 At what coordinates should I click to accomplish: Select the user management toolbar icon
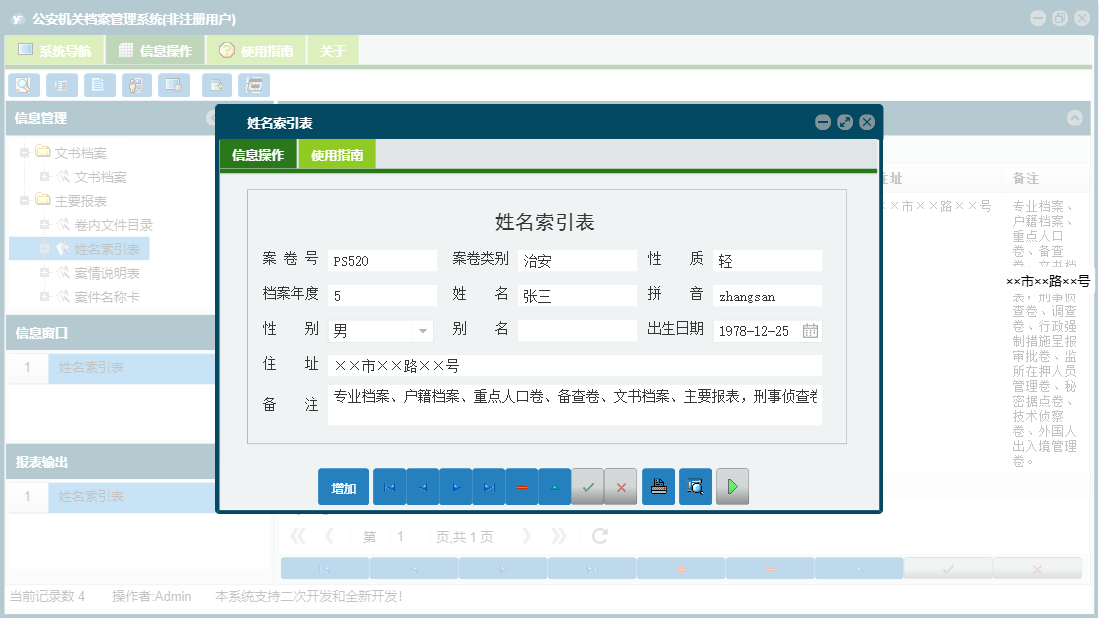click(136, 85)
